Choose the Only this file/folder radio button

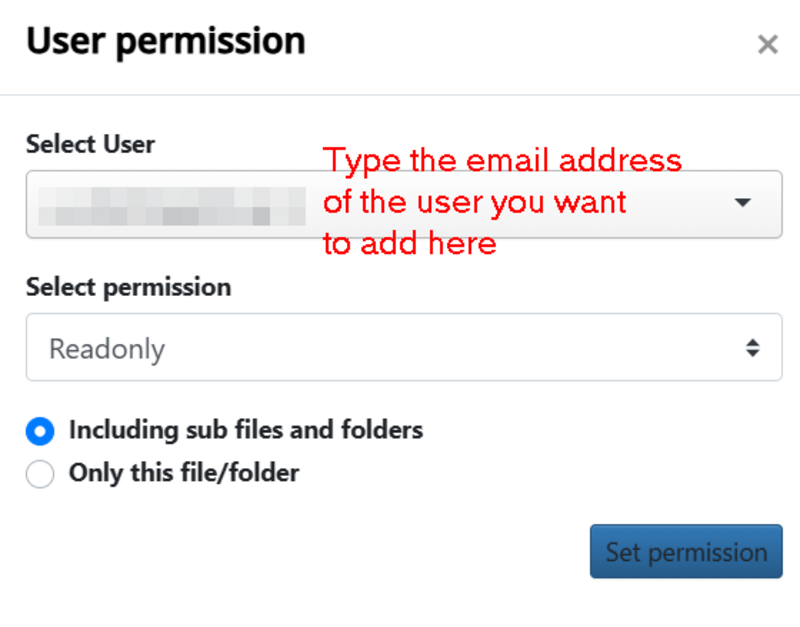coord(40,474)
